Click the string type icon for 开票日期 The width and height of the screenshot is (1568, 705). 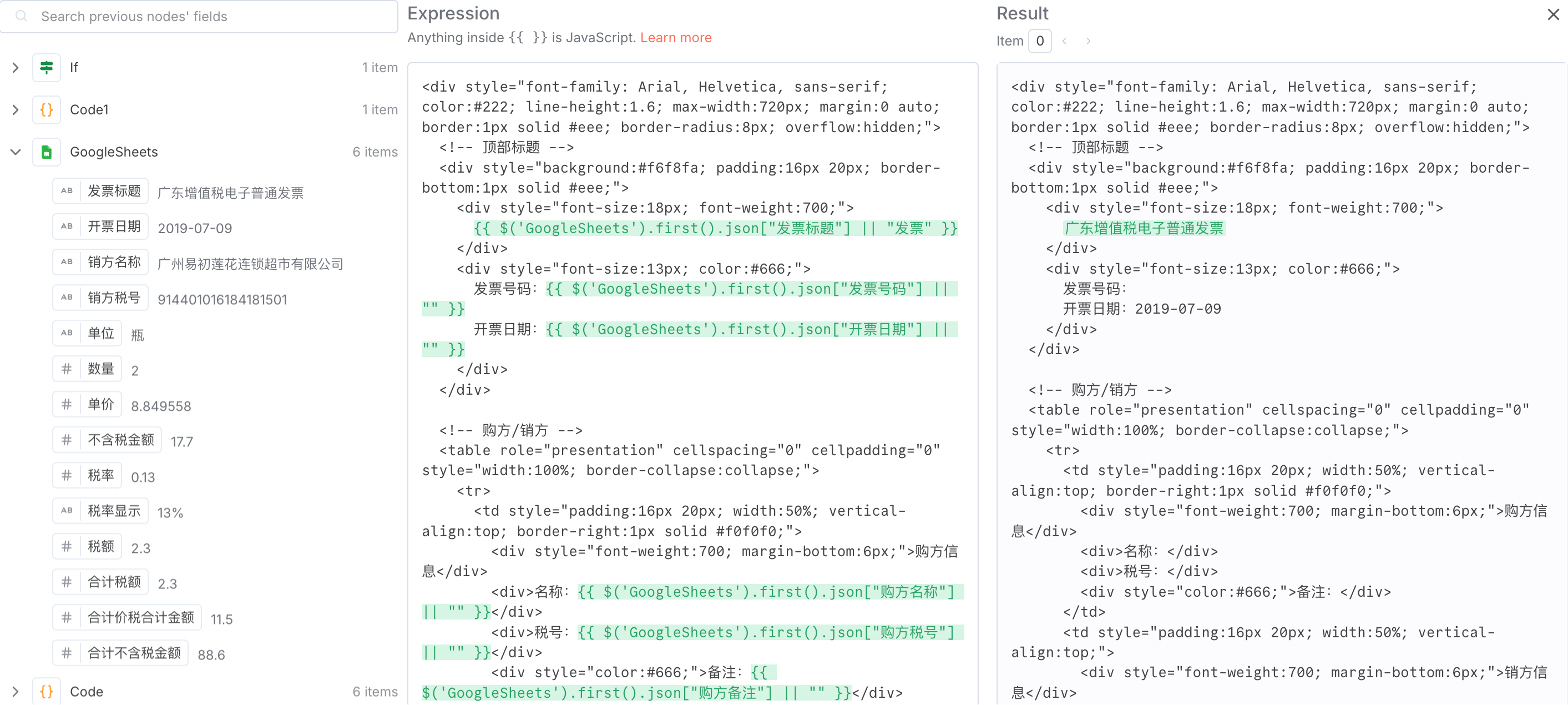tap(67, 226)
